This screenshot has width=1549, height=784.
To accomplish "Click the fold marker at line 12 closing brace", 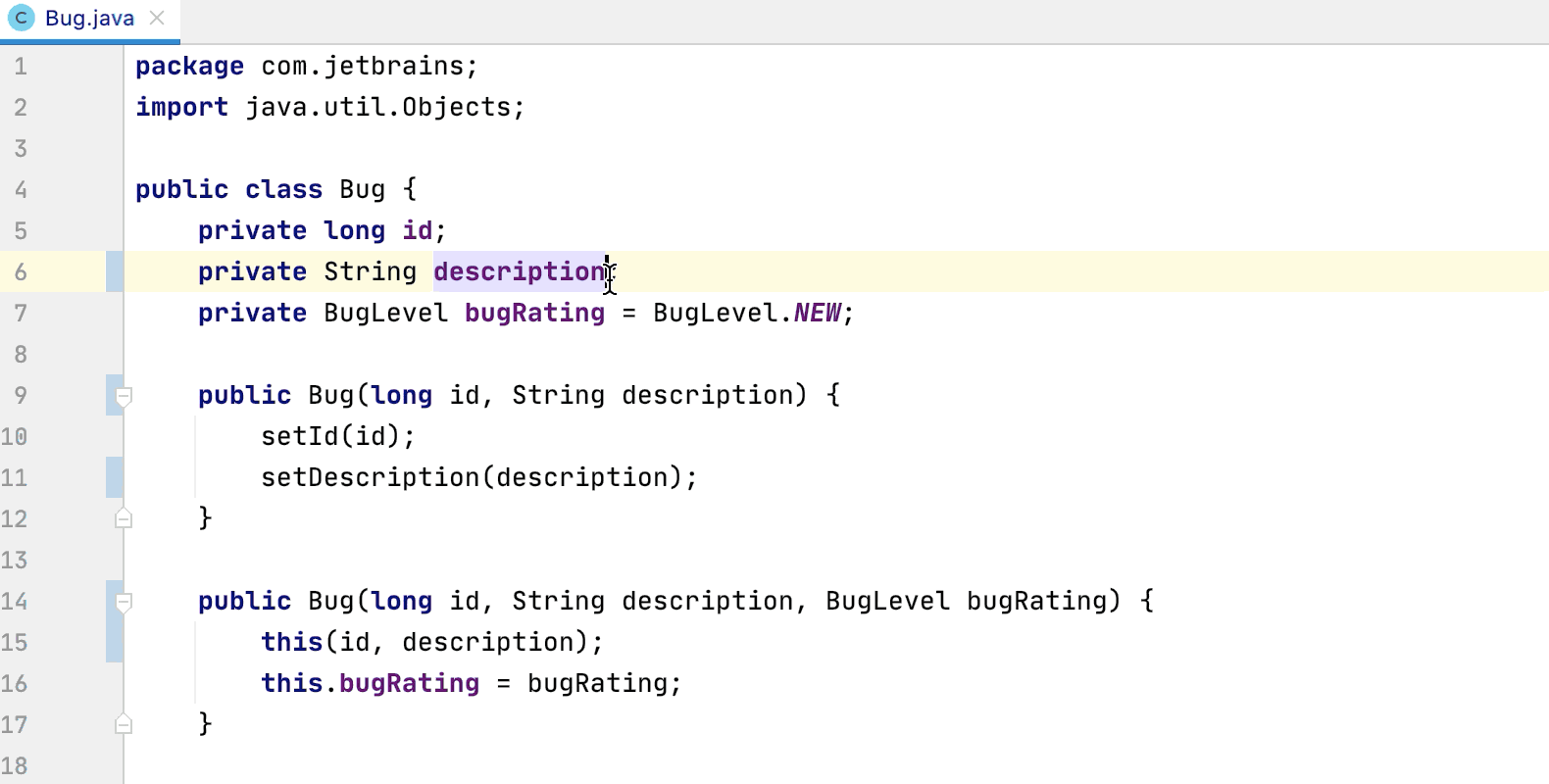I will [124, 518].
